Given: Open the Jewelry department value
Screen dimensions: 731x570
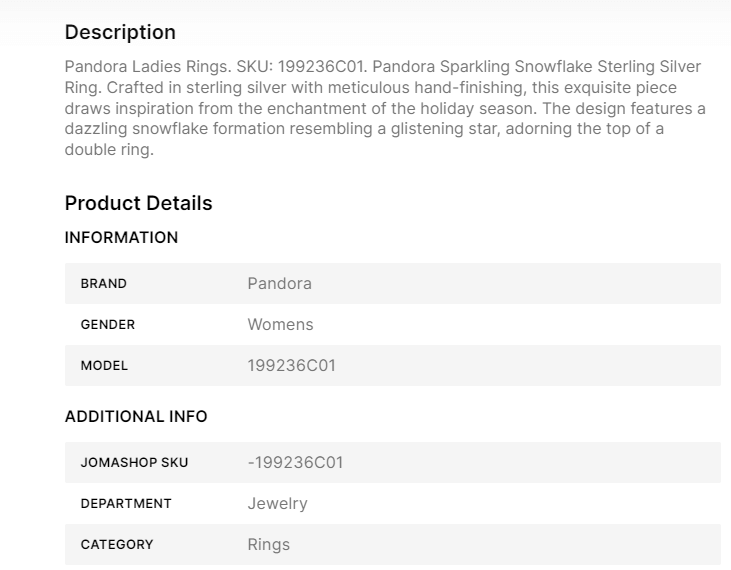Looking at the screenshot, I should [x=277, y=504].
